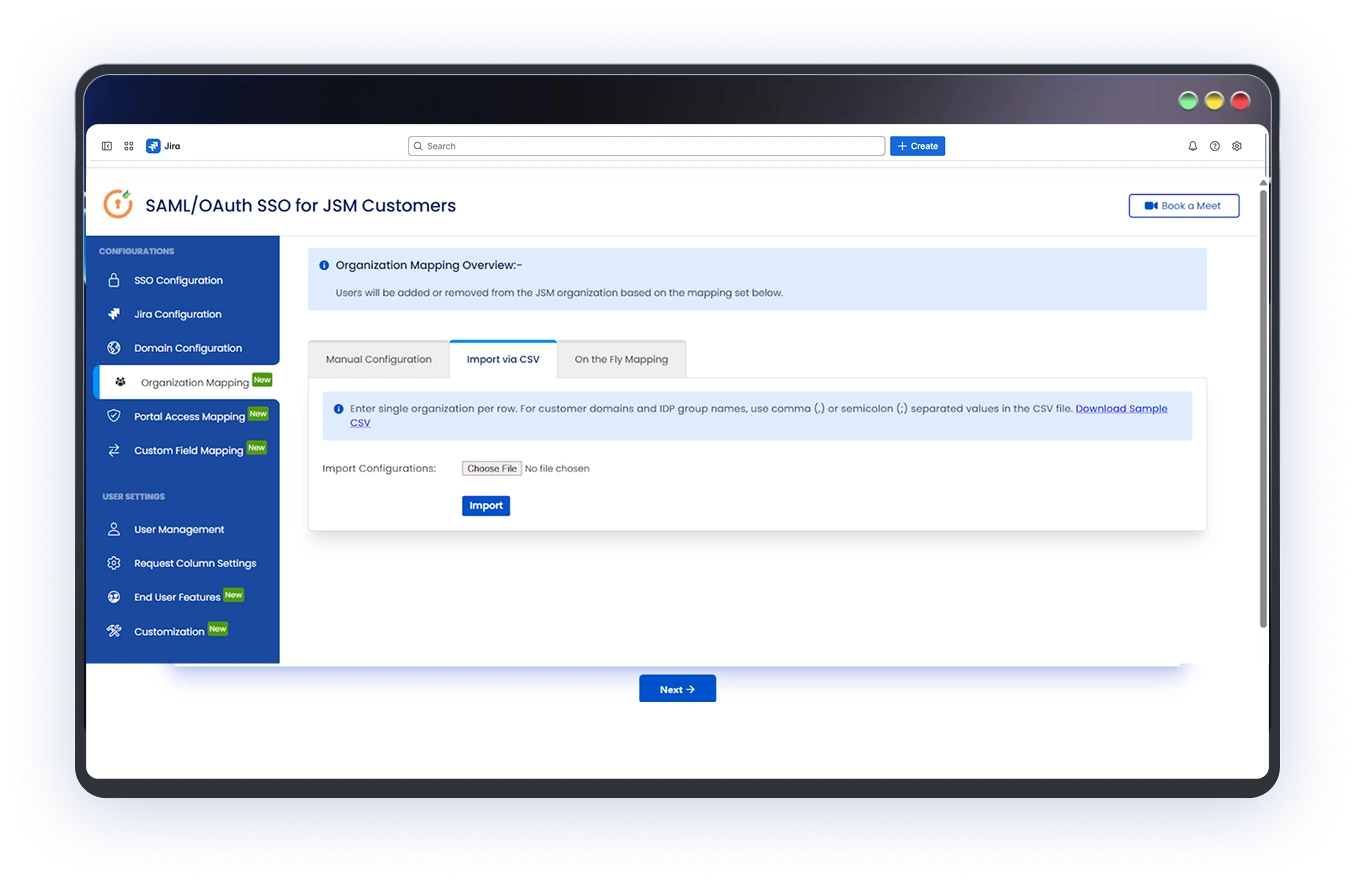Click info icon beside Organization Mapping Overview
1354x883 pixels.
click(x=324, y=266)
